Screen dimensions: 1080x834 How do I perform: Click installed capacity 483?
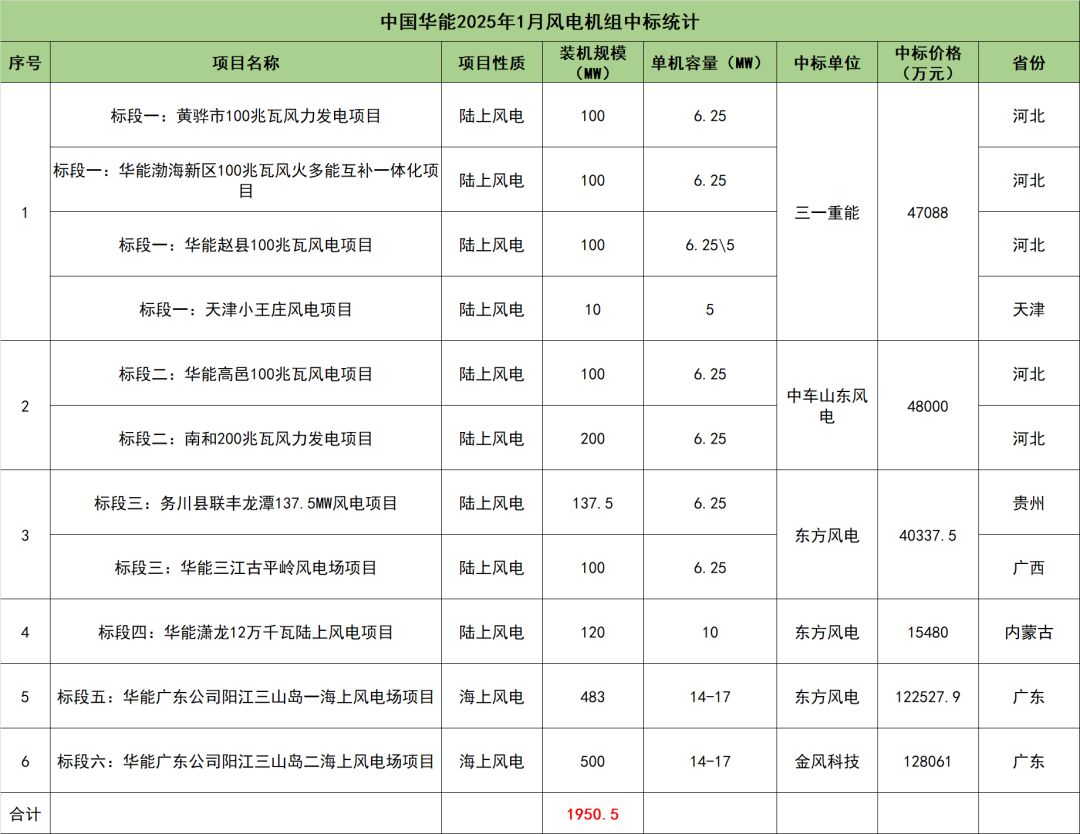click(x=593, y=696)
